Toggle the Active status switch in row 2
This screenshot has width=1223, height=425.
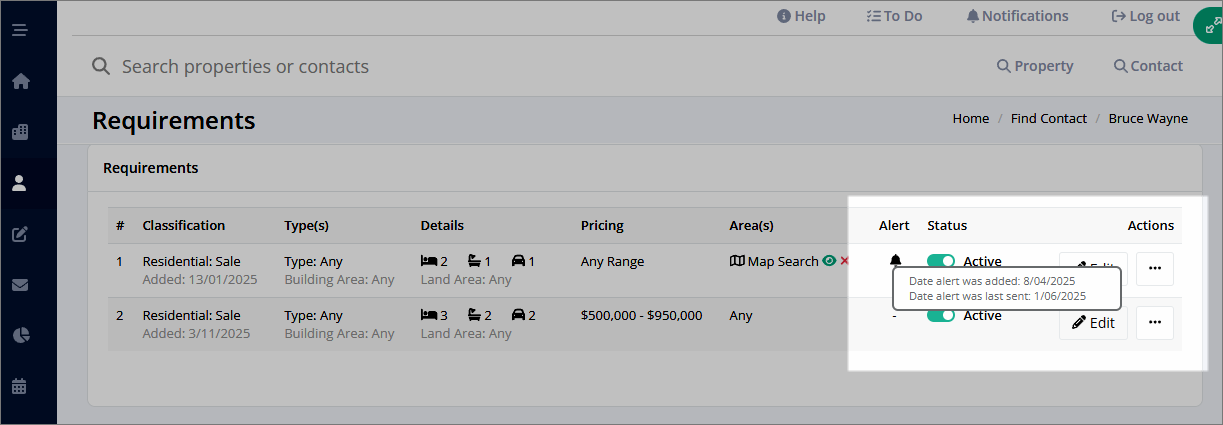pyautogui.click(x=941, y=315)
